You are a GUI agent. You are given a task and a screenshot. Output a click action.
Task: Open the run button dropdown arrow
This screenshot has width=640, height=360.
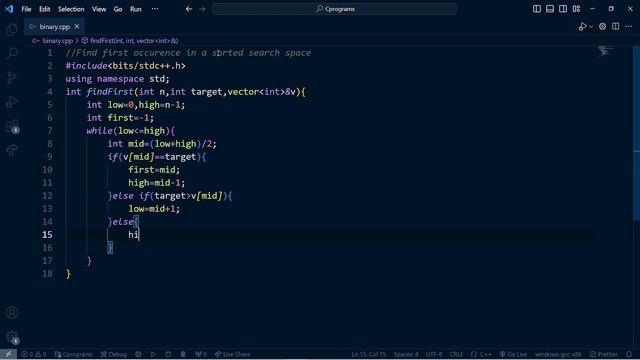[591, 27]
